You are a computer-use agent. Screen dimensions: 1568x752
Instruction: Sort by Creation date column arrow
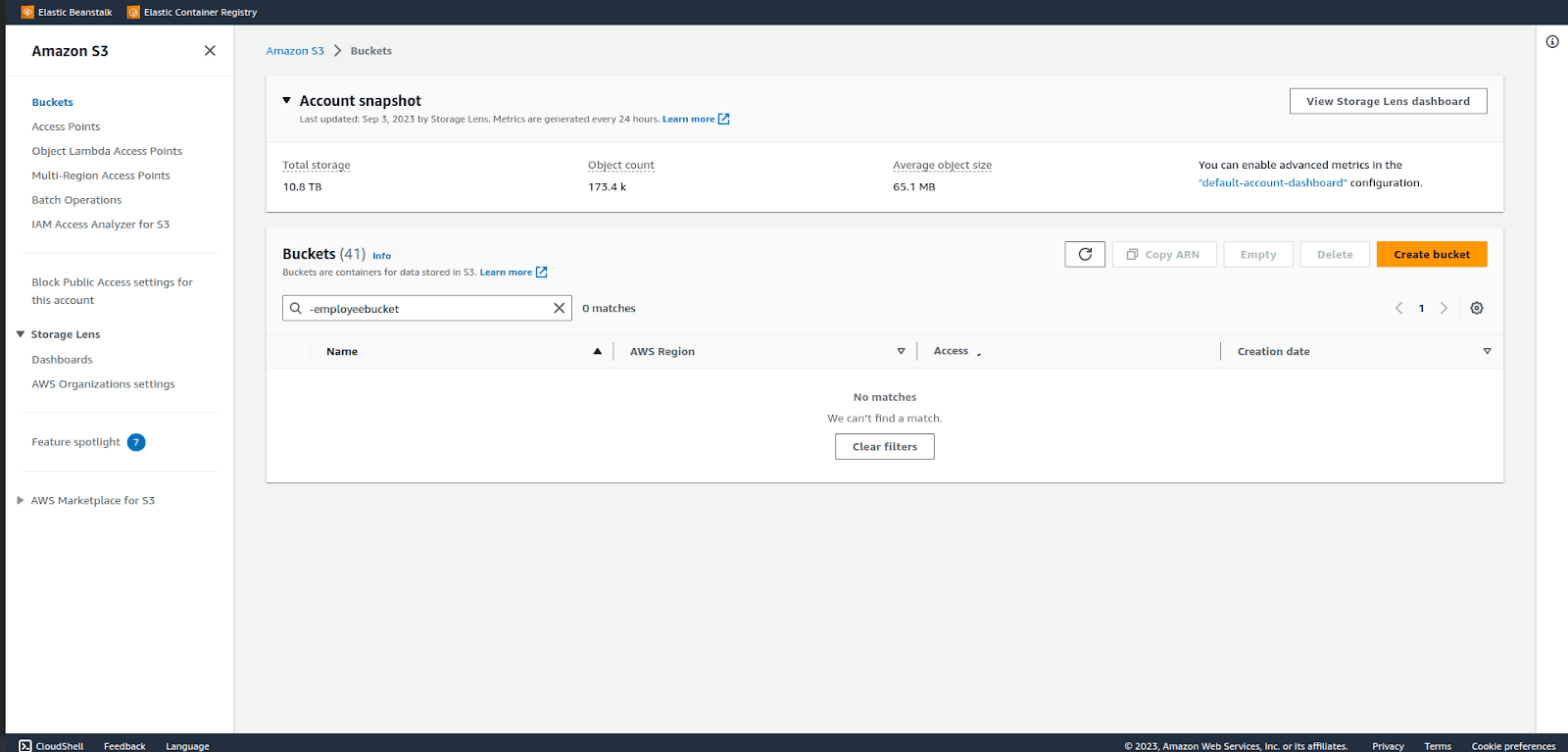[x=1487, y=351]
